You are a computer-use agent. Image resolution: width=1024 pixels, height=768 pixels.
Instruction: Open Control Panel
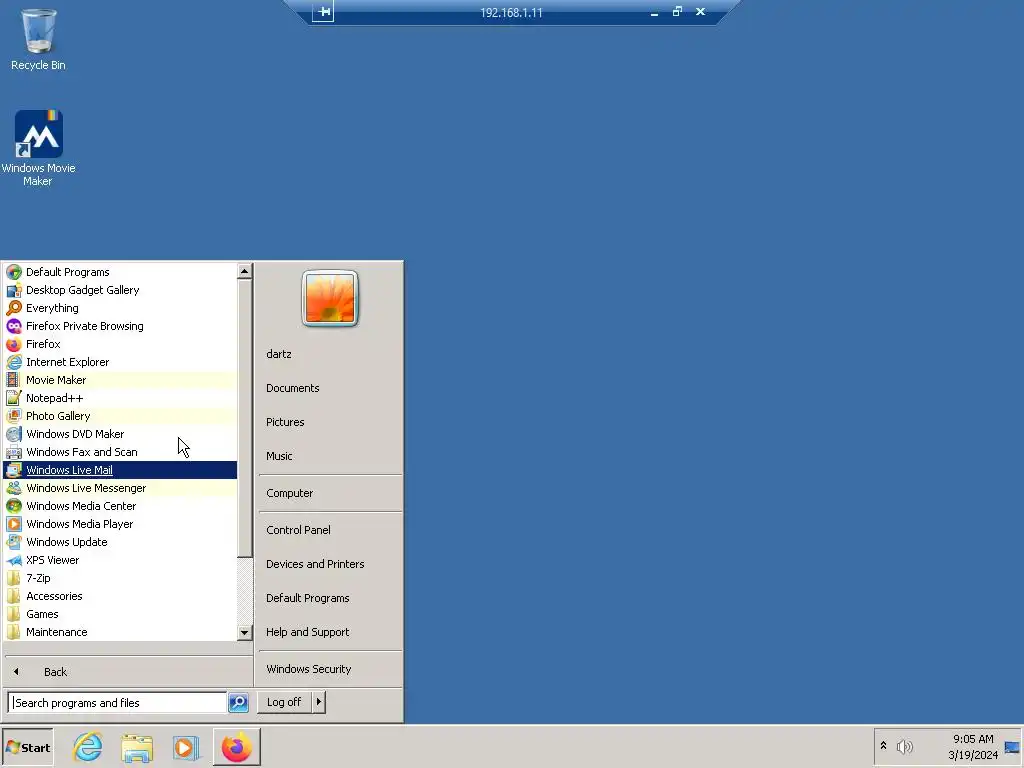point(330,530)
